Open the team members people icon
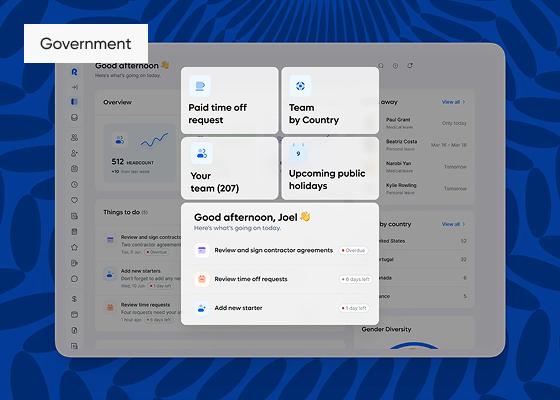This screenshot has width=560, height=400. point(74,138)
